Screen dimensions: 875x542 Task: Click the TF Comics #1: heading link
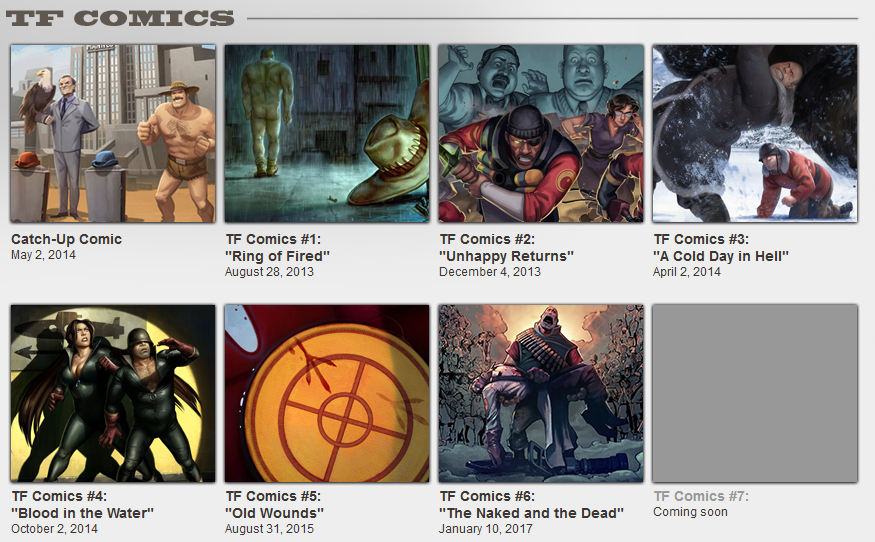pos(273,239)
